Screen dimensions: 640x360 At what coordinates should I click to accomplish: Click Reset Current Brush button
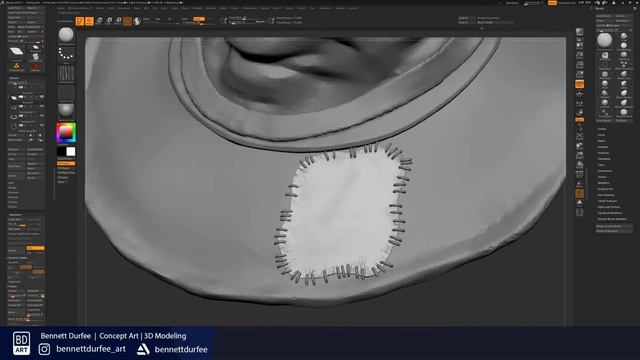[x=614, y=226]
